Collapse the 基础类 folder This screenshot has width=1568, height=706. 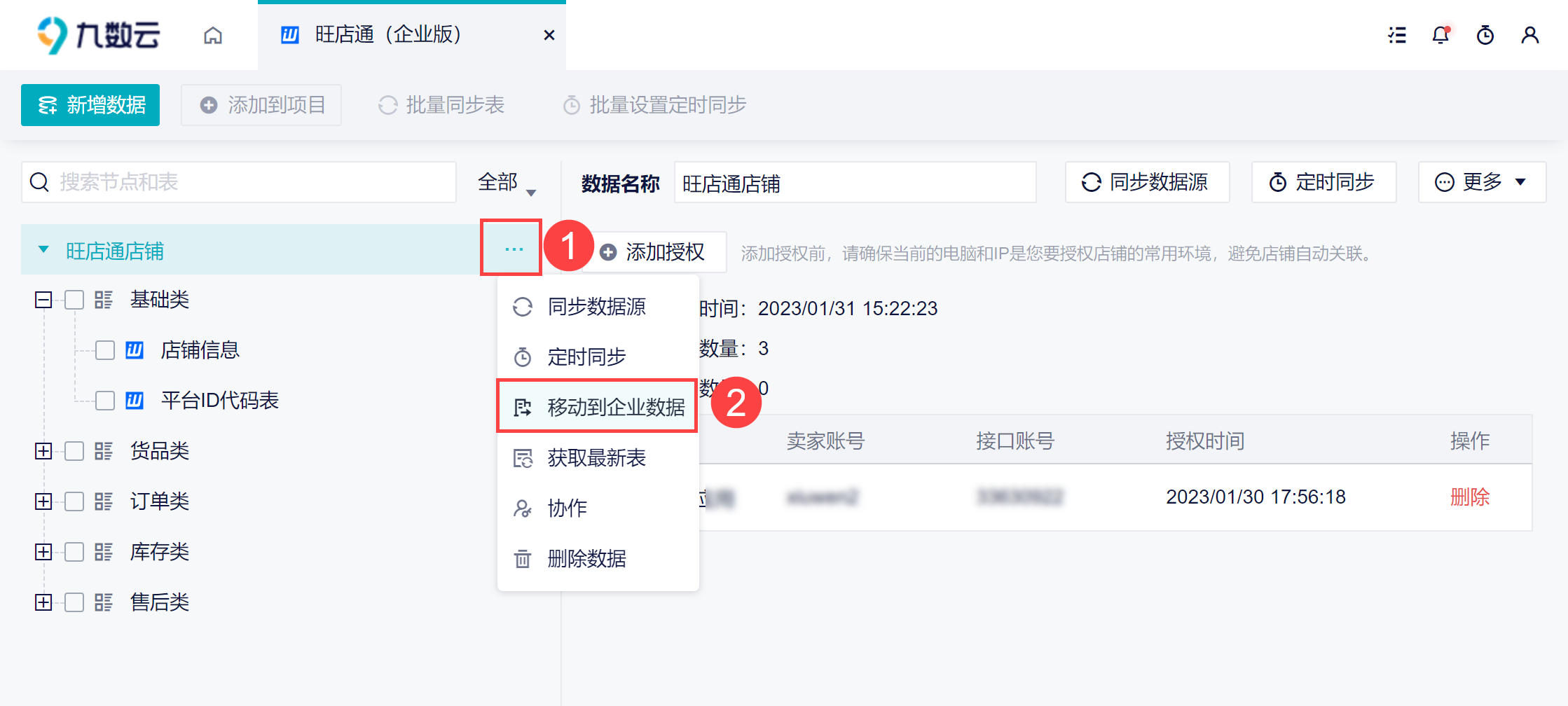click(x=43, y=300)
